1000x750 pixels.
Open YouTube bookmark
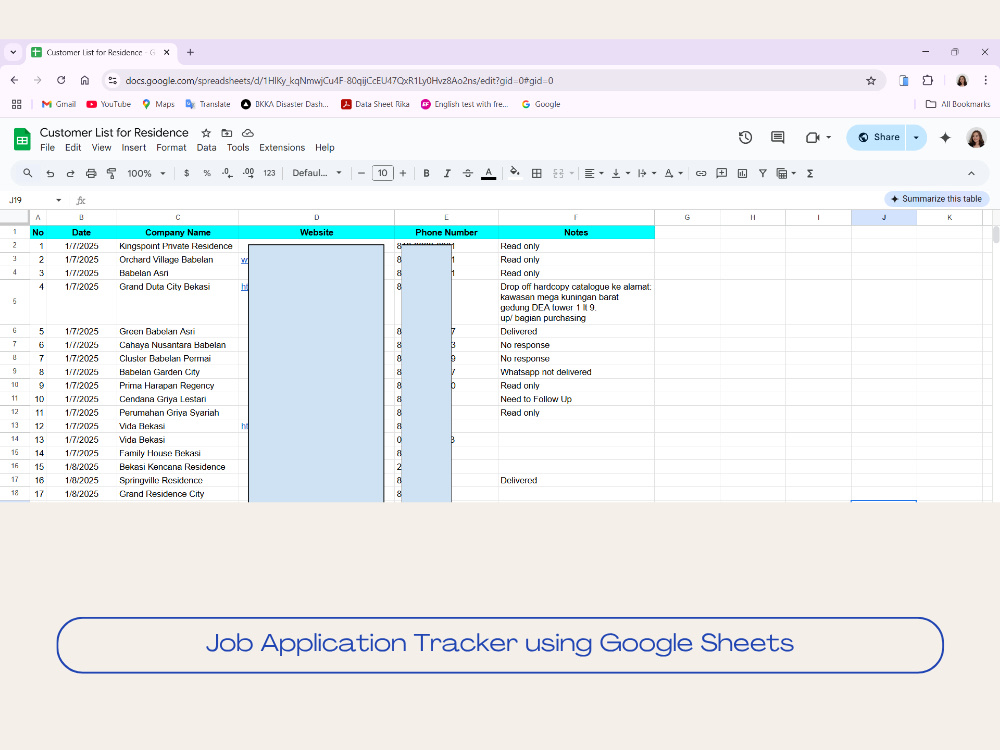coord(108,104)
